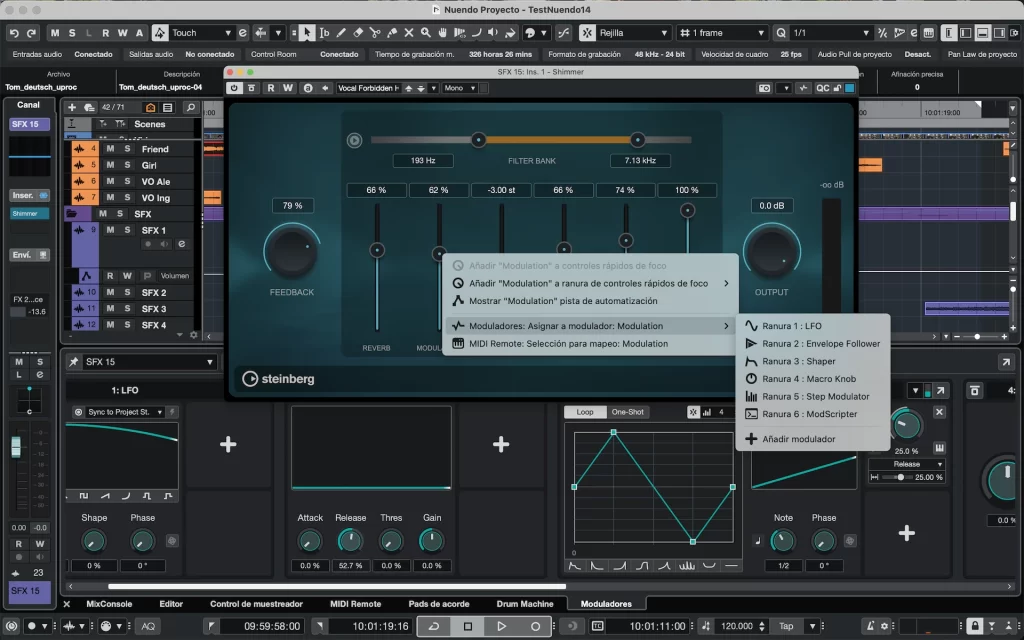Click the plus icon to add modulator slot

[x=228, y=444]
